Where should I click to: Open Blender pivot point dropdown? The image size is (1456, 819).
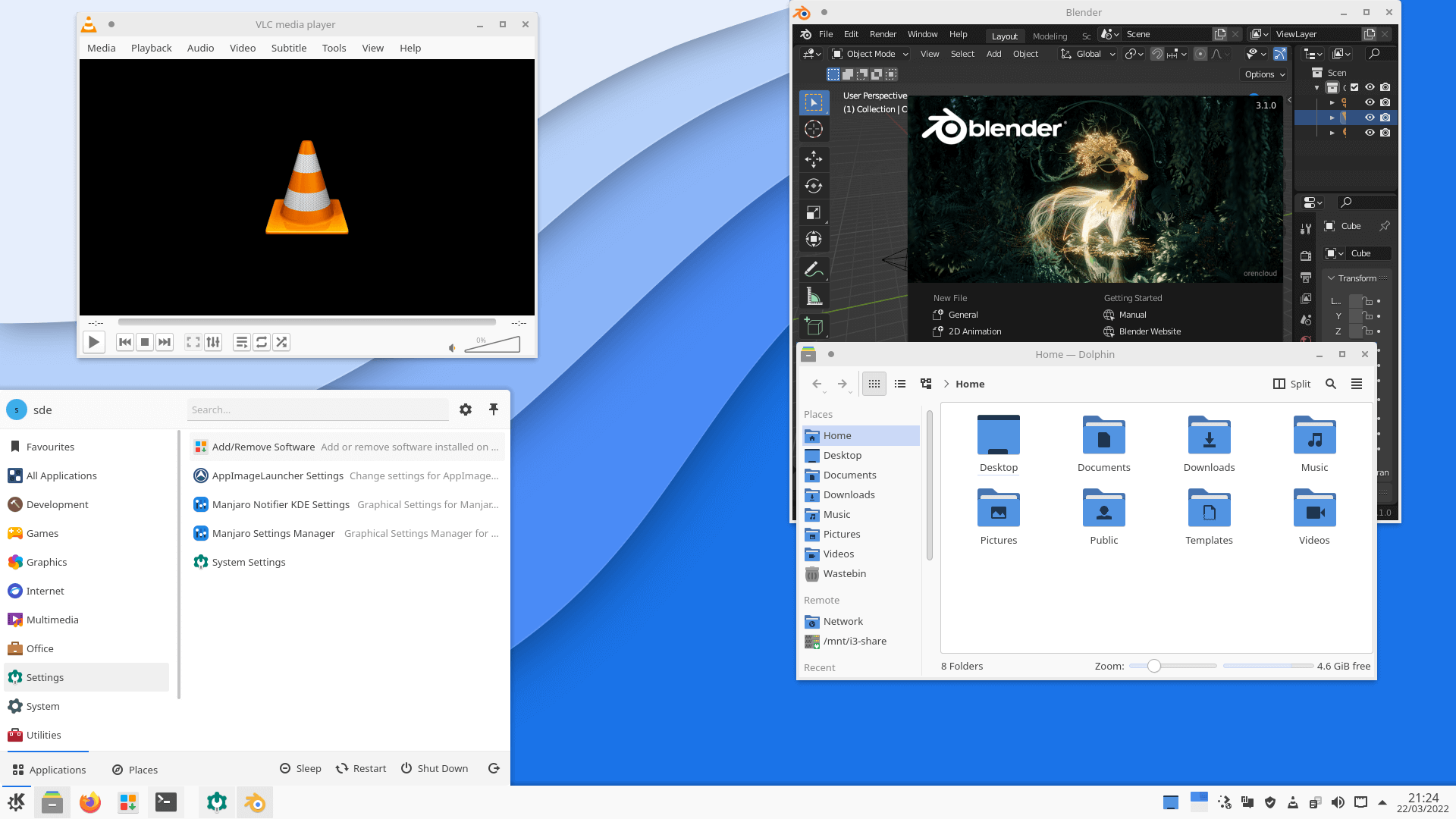[x=1134, y=54]
